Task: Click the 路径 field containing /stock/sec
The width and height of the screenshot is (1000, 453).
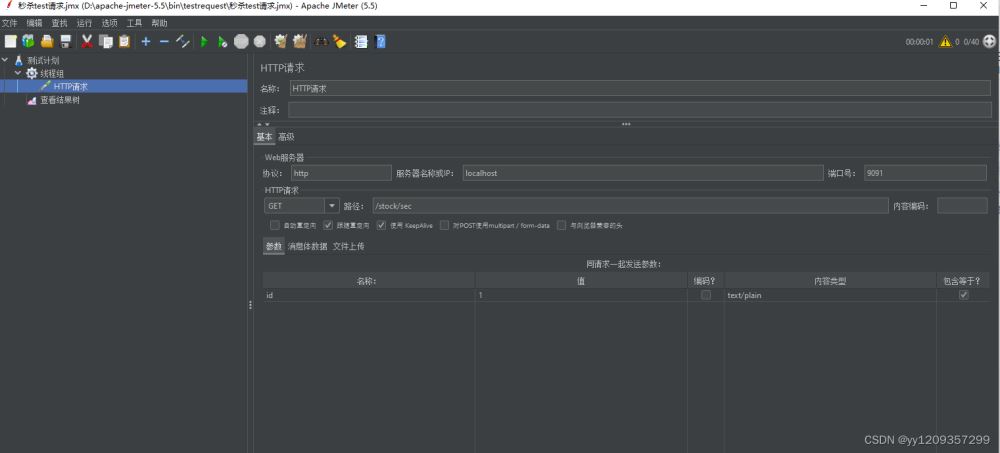Action: [629, 206]
